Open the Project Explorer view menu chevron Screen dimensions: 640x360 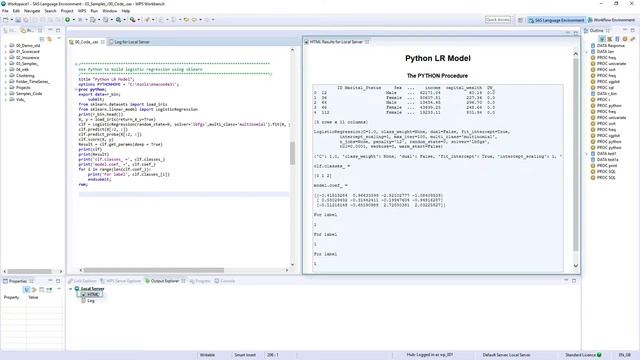point(59,38)
